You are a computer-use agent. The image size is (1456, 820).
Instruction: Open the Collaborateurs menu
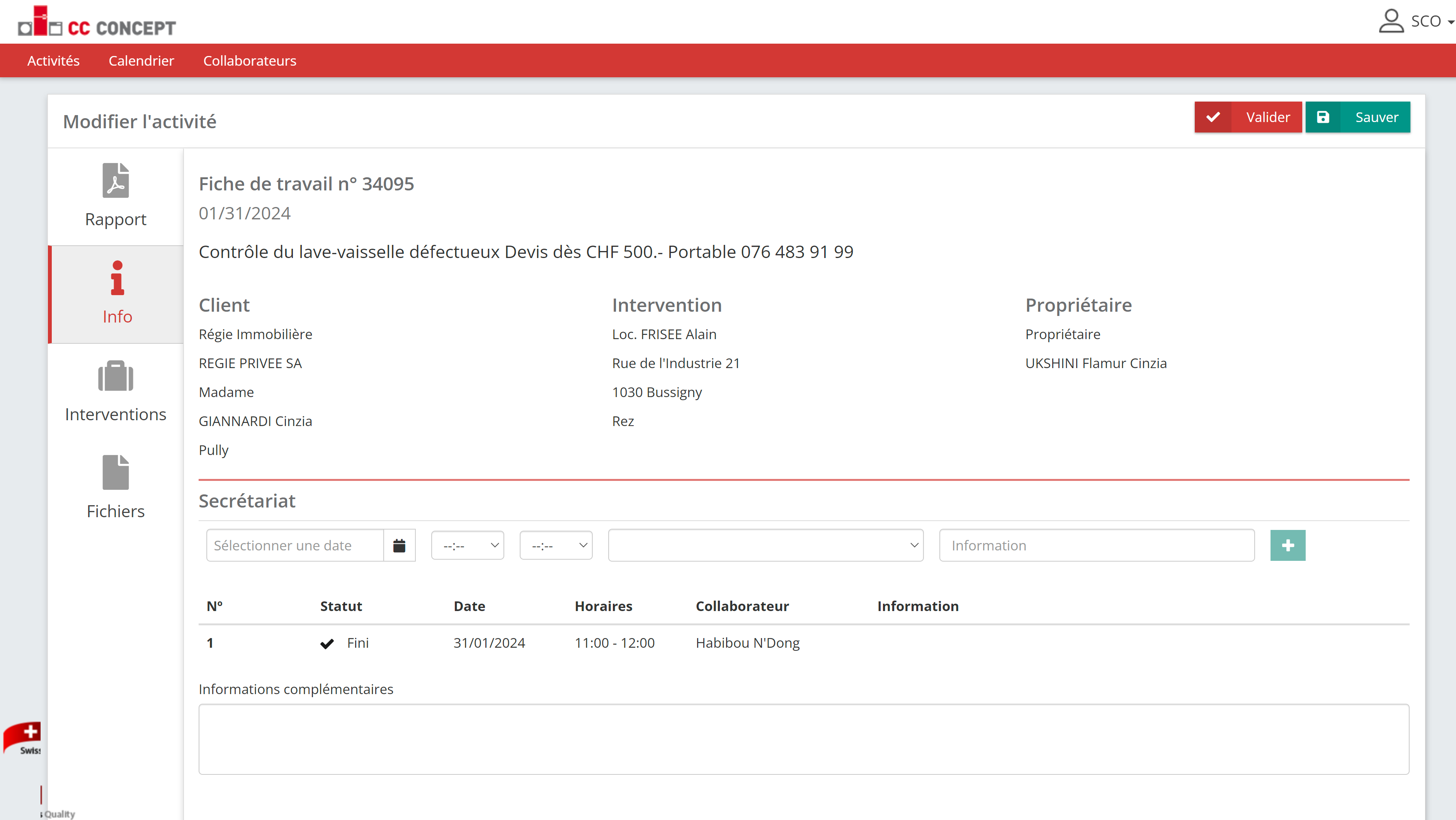pyautogui.click(x=249, y=61)
